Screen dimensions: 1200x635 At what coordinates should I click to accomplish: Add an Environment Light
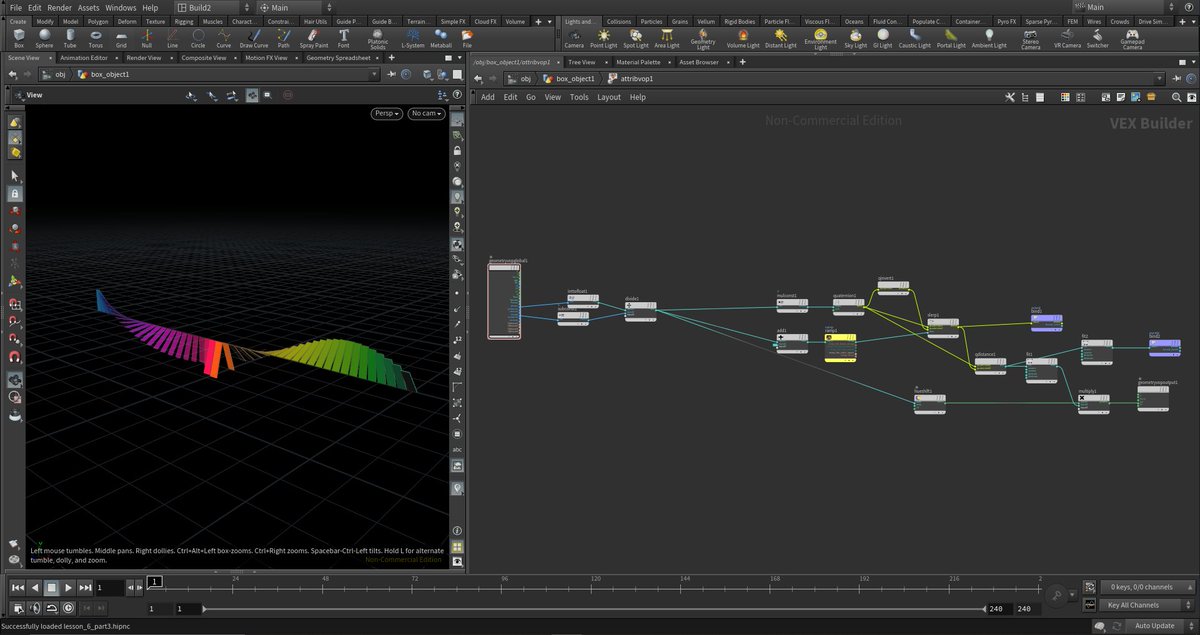[x=821, y=39]
